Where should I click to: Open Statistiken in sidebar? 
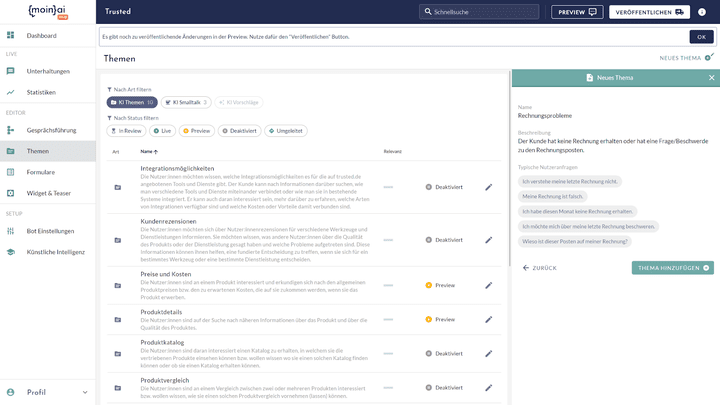point(41,92)
